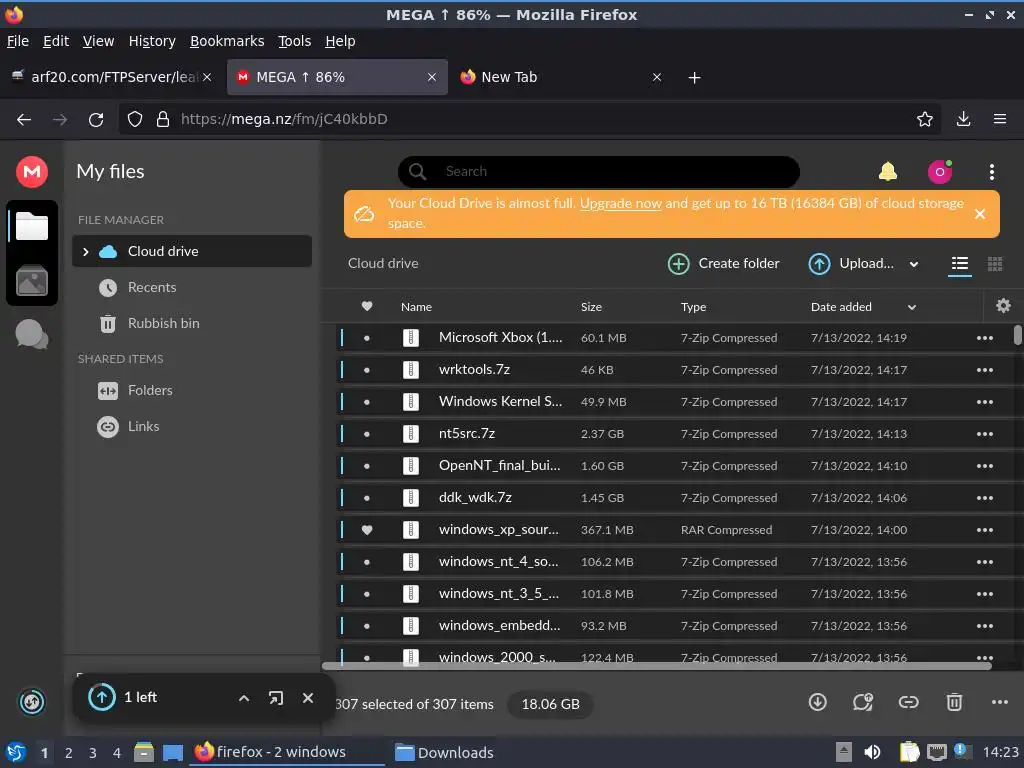
Task: Close the transfer widget
Action: tap(308, 698)
